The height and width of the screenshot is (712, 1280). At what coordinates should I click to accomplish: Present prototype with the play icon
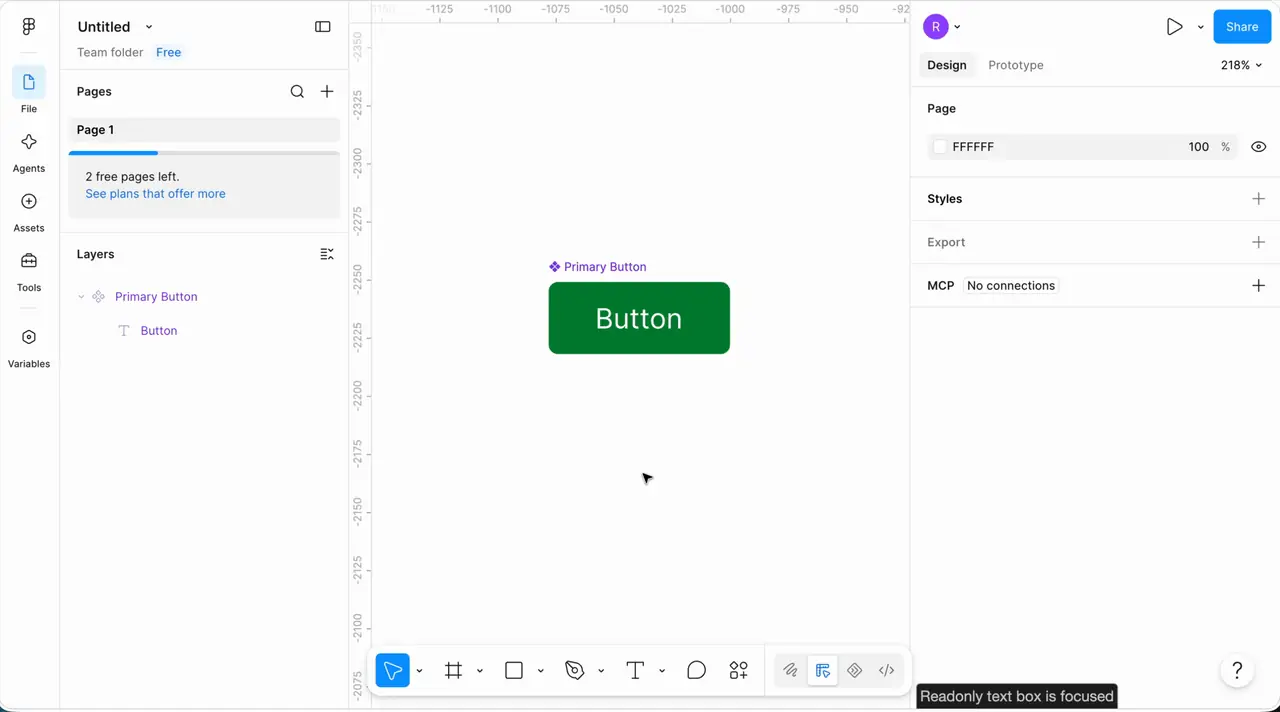[x=1174, y=27]
